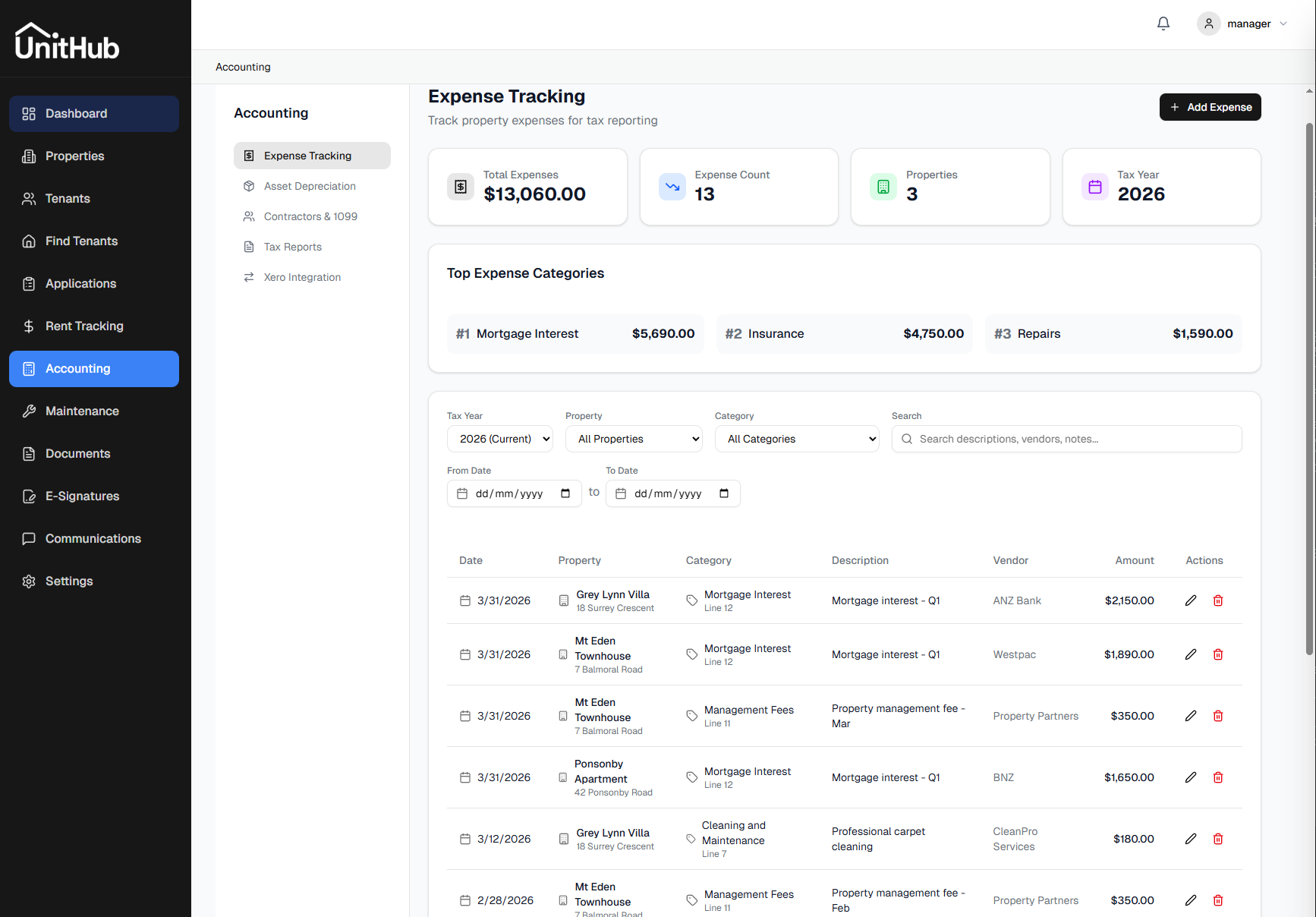Go to Properties in the sidebar
Screen dimensions: 1316x917
94,156
